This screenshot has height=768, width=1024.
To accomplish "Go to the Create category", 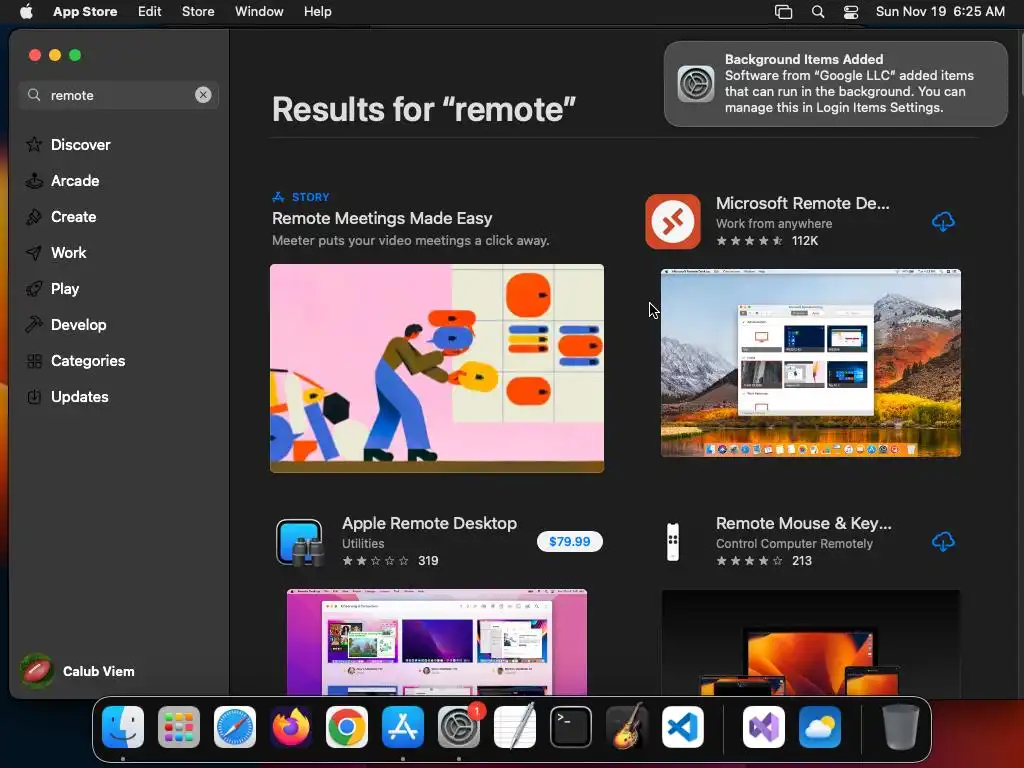I will (73, 216).
